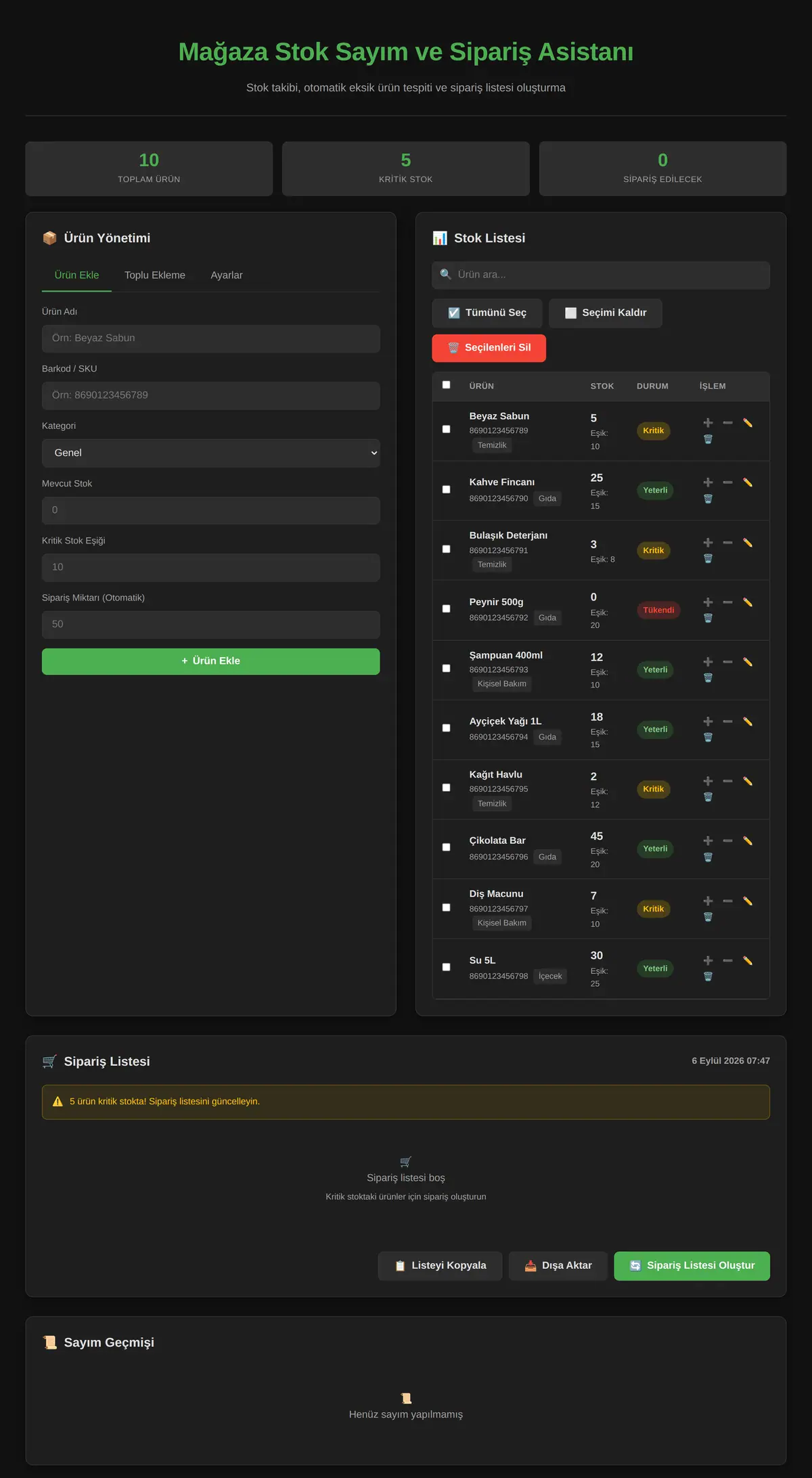Copy list with Listeyi Kopyala button
Screen dimensions: 812x1478
tap(440, 1266)
